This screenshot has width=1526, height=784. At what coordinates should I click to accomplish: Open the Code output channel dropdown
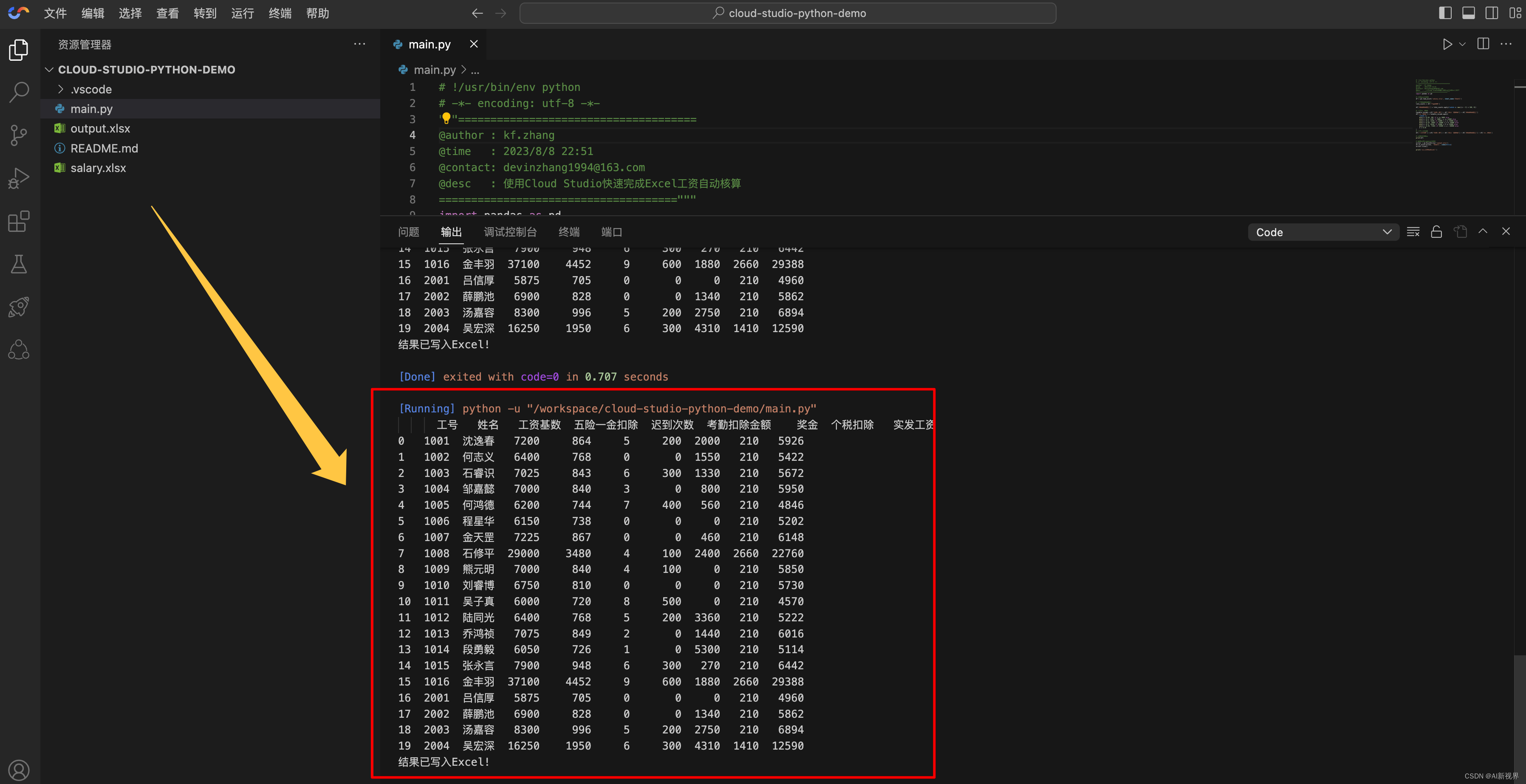coord(1323,232)
